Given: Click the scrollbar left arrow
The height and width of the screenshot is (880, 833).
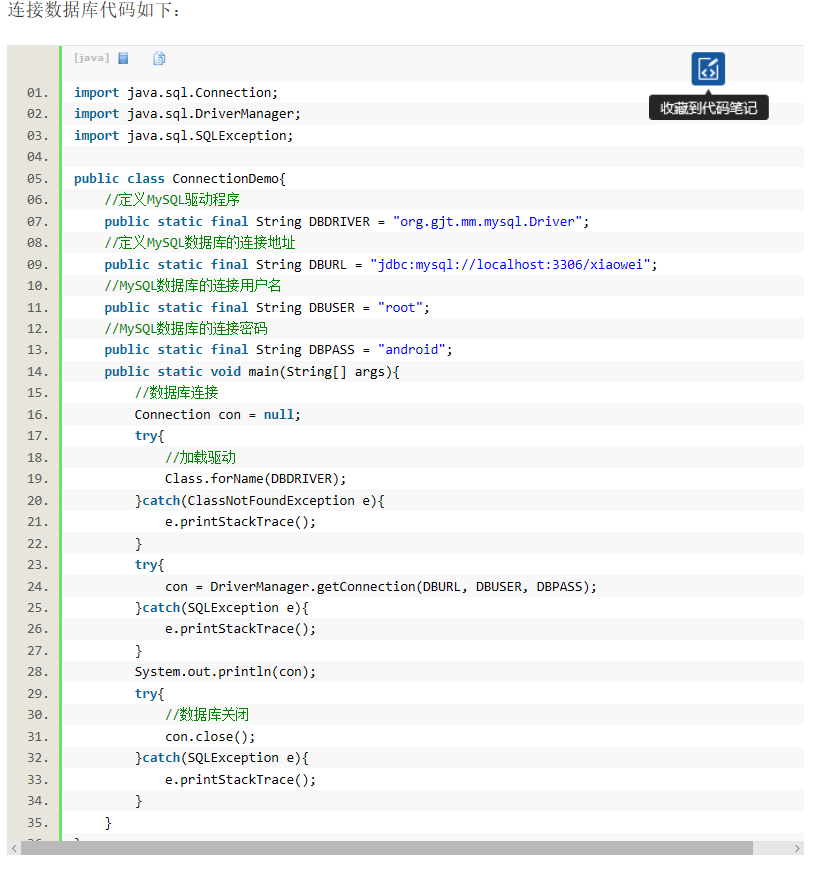Looking at the screenshot, I should 14,848.
